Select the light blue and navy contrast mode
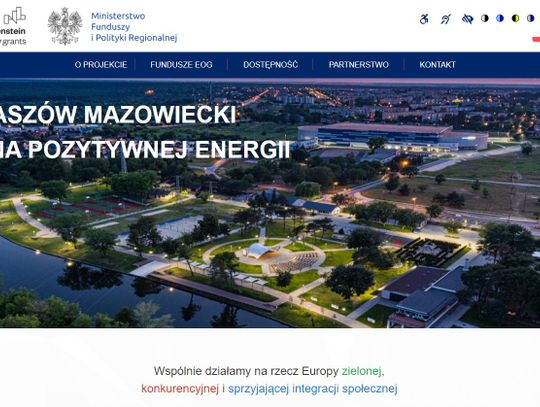 click(500, 18)
